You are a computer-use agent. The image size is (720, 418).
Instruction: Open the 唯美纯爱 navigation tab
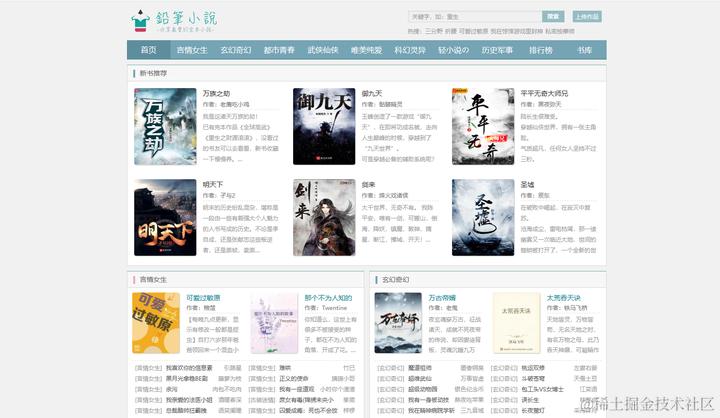pyautogui.click(x=366, y=50)
